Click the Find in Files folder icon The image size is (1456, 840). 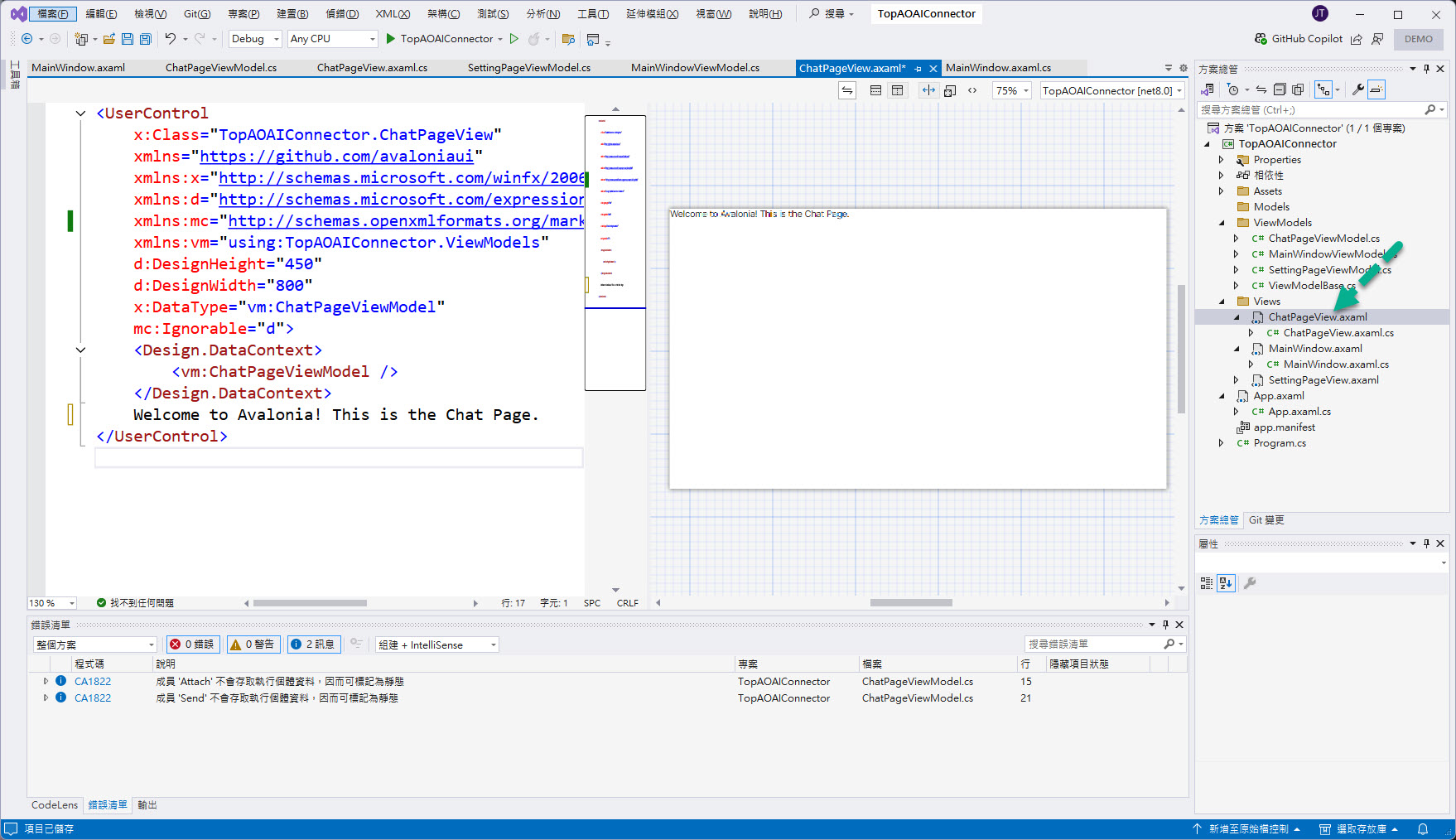(568, 39)
